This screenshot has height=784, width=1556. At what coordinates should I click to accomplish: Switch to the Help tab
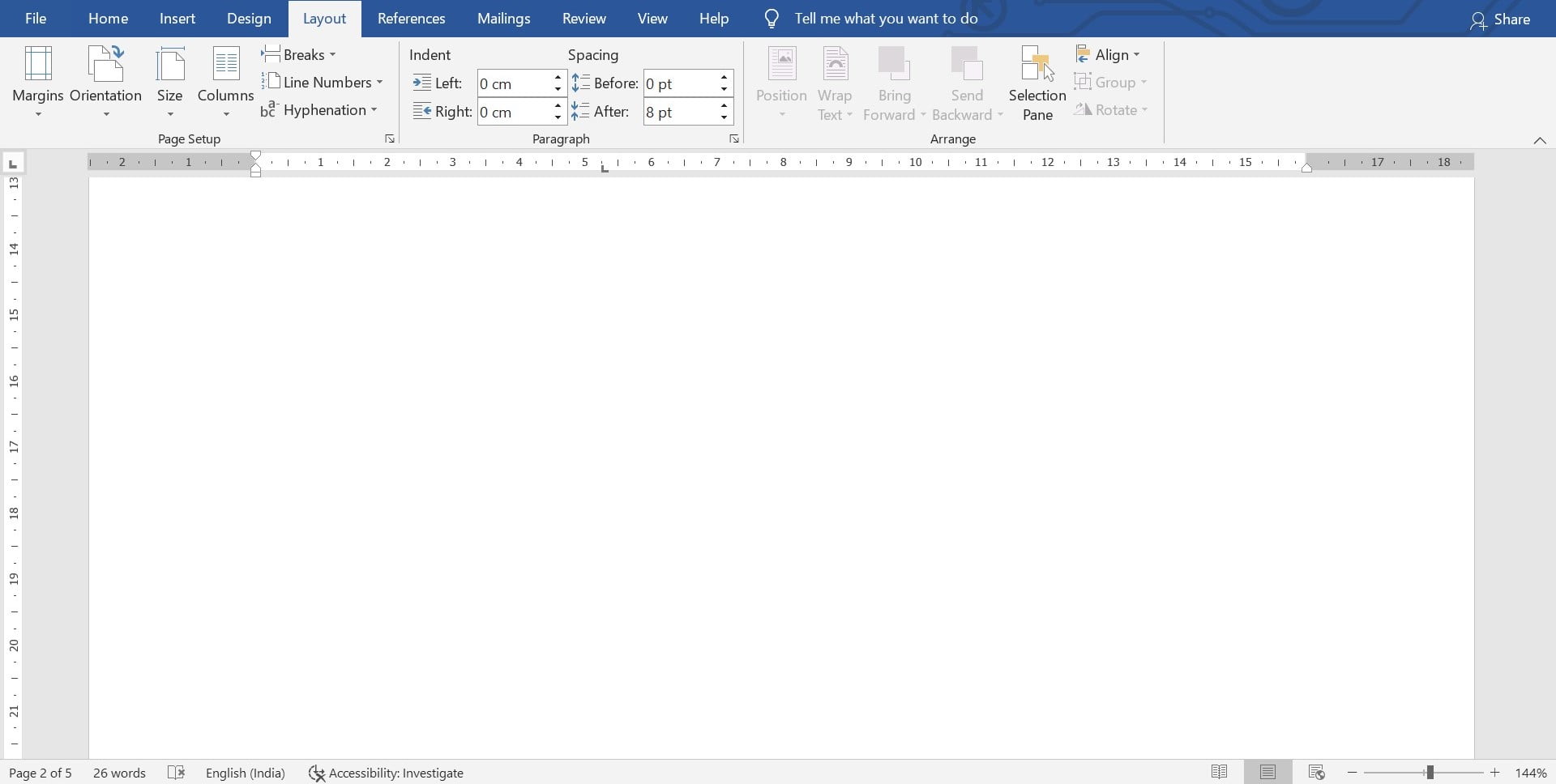(714, 19)
